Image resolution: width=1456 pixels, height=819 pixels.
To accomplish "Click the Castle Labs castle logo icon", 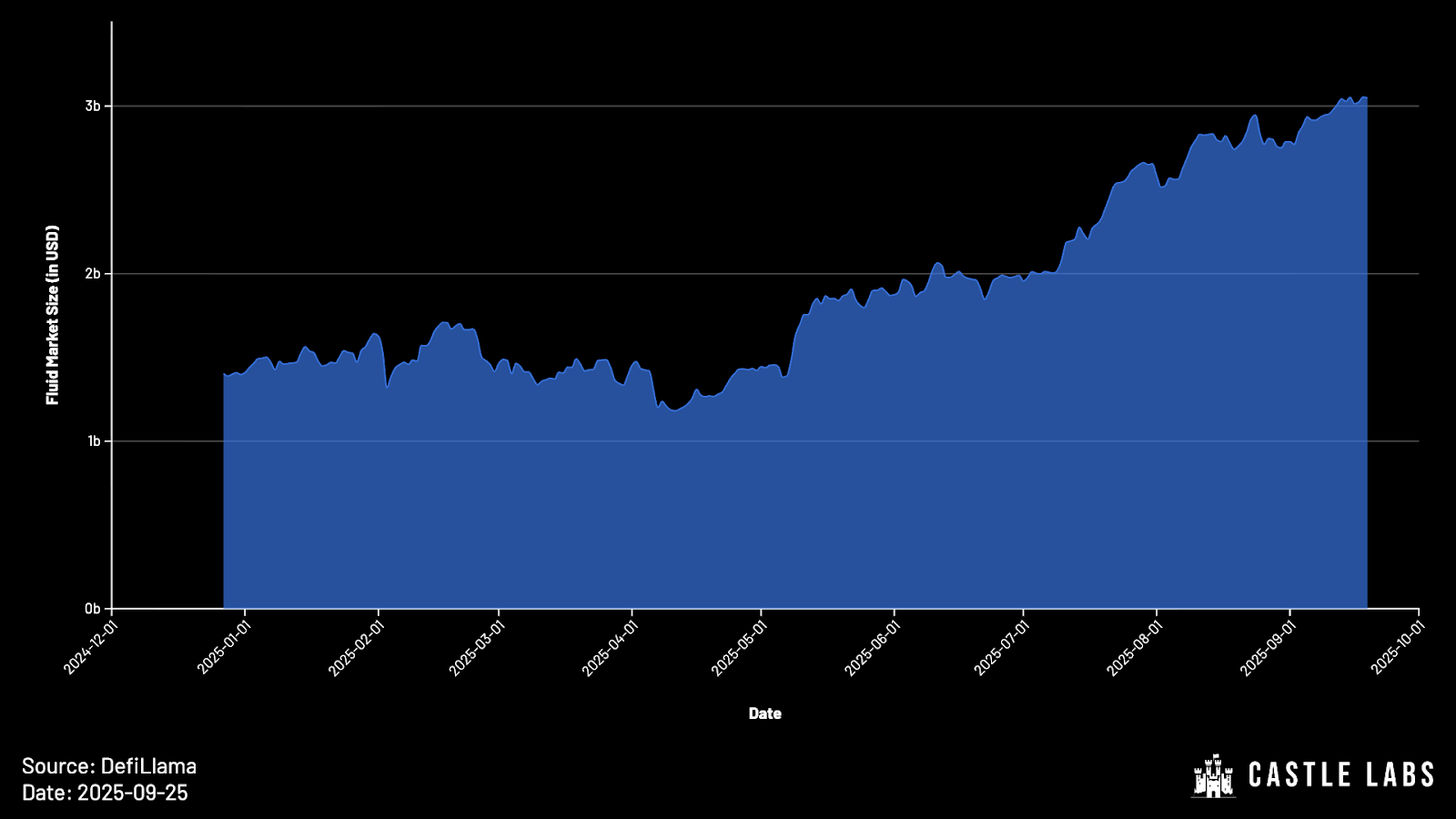I will (x=1214, y=776).
